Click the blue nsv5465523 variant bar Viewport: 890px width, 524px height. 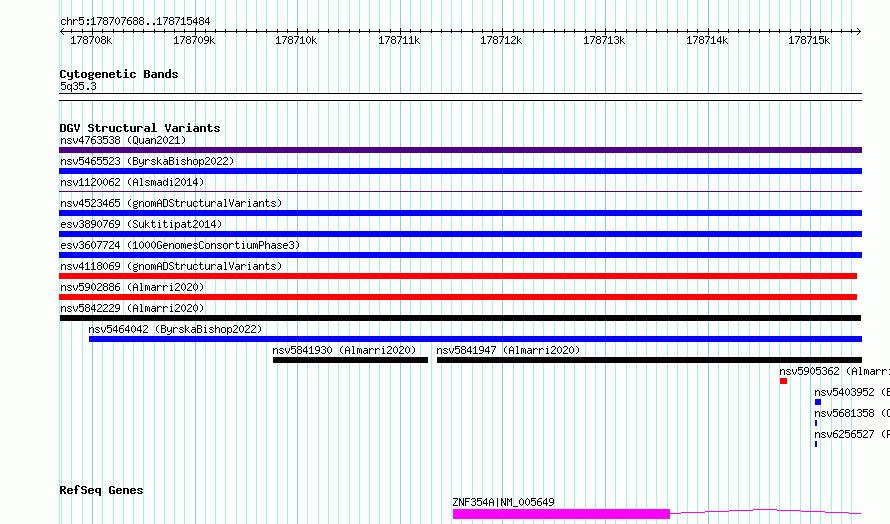[x=460, y=171]
